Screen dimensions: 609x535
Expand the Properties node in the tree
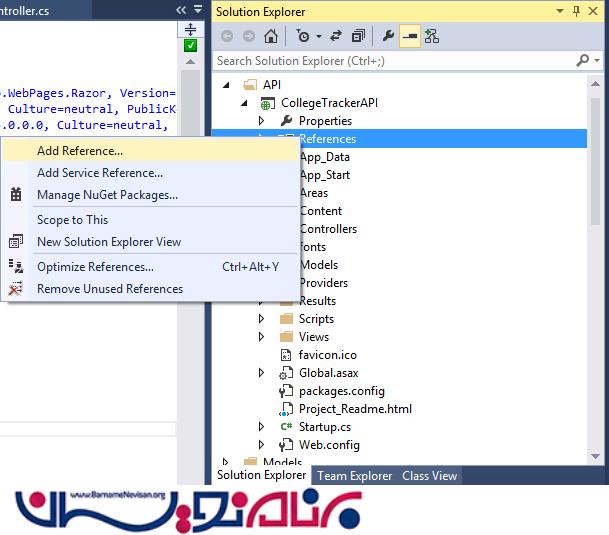[262, 121]
